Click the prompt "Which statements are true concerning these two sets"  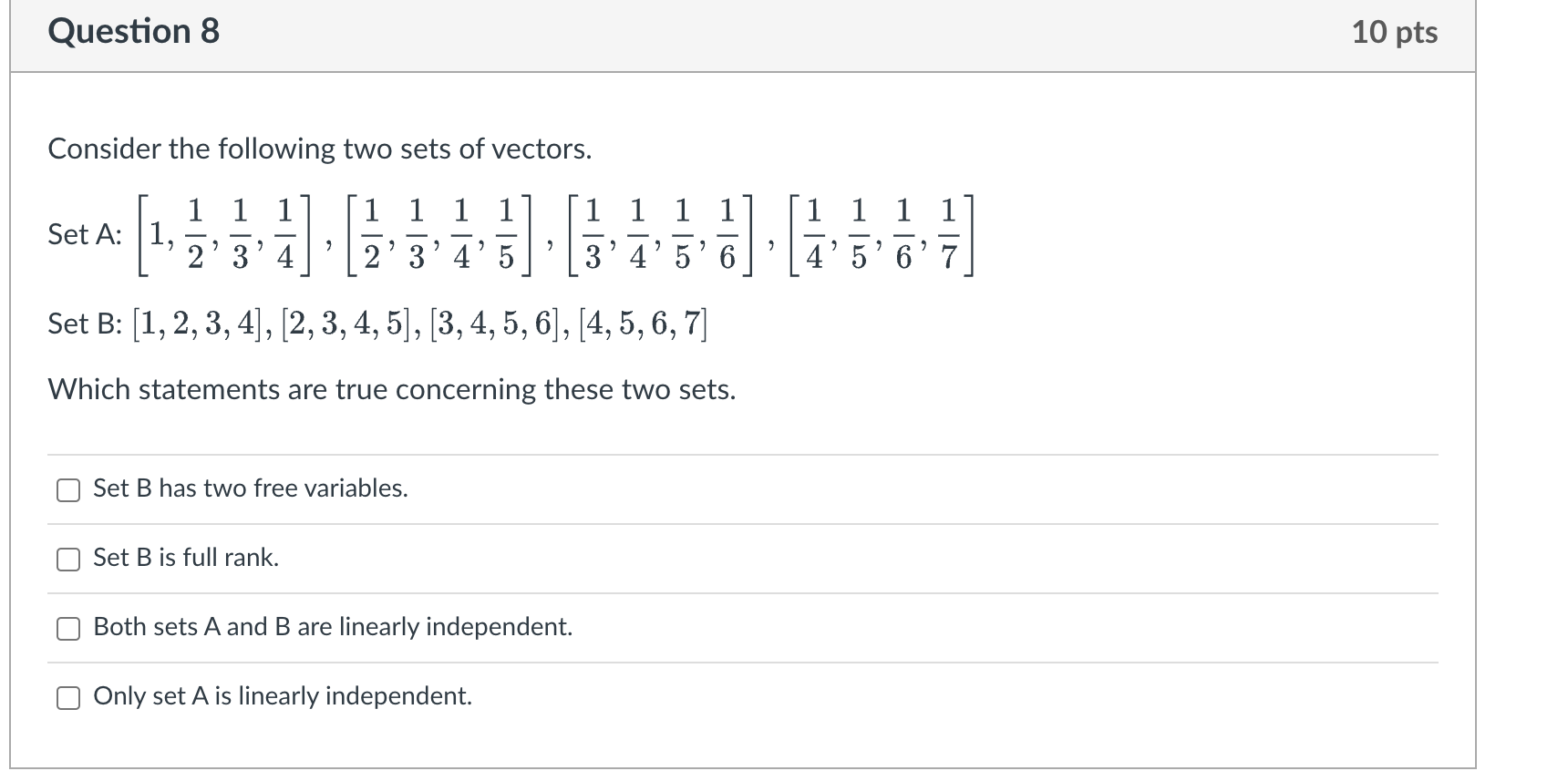coord(392,389)
